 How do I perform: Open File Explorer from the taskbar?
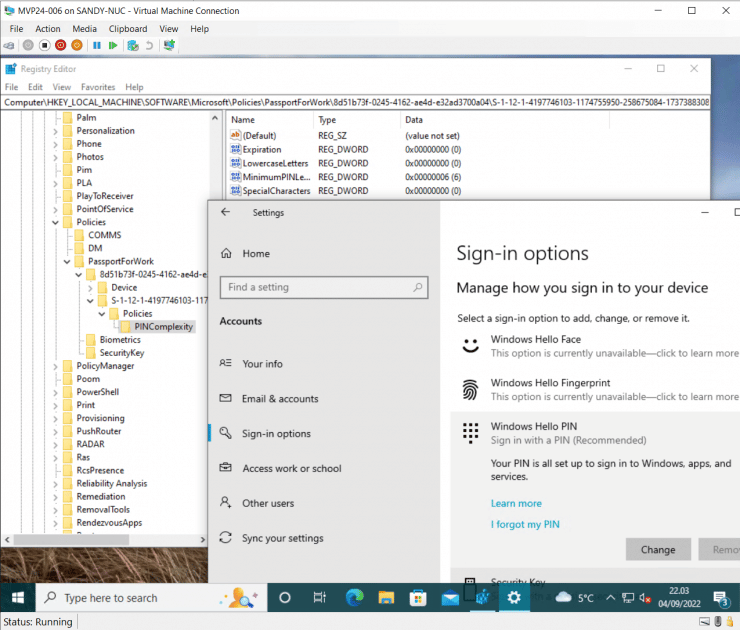tap(386, 598)
